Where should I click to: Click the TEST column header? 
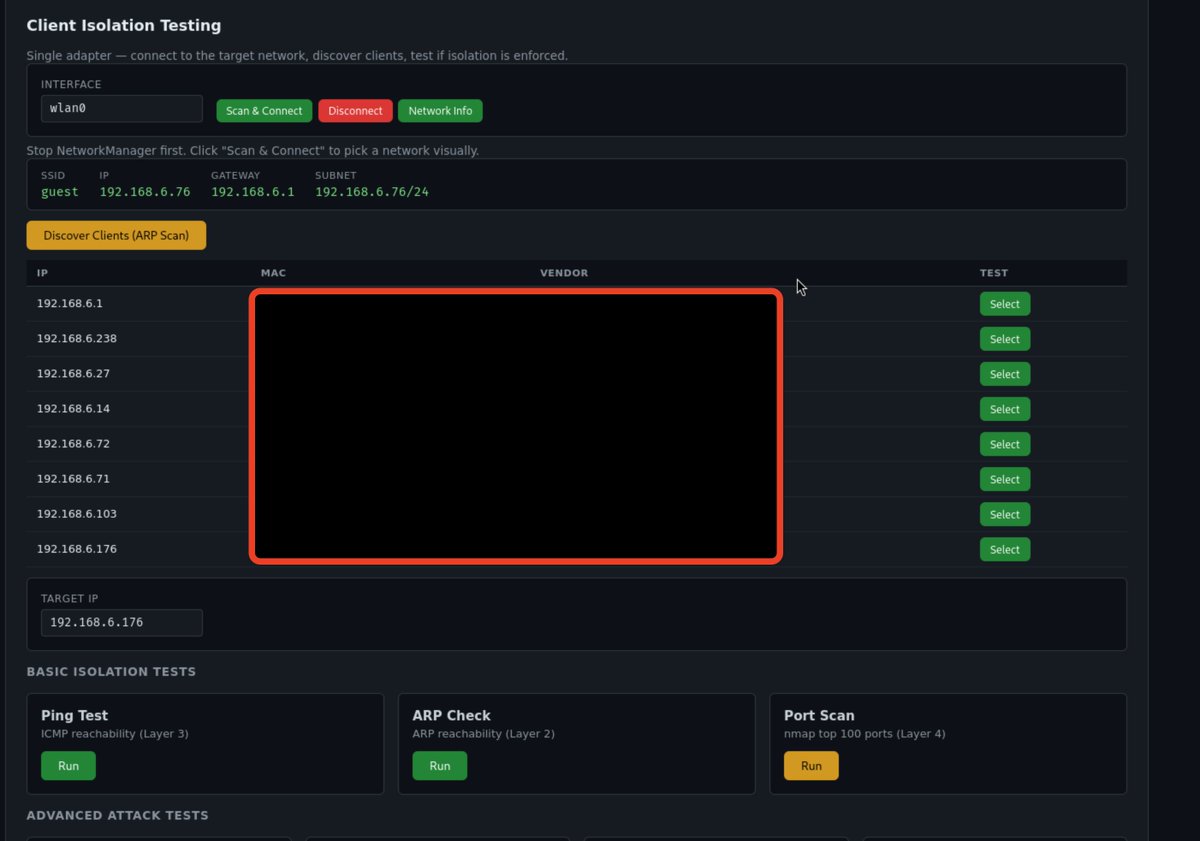(994, 273)
